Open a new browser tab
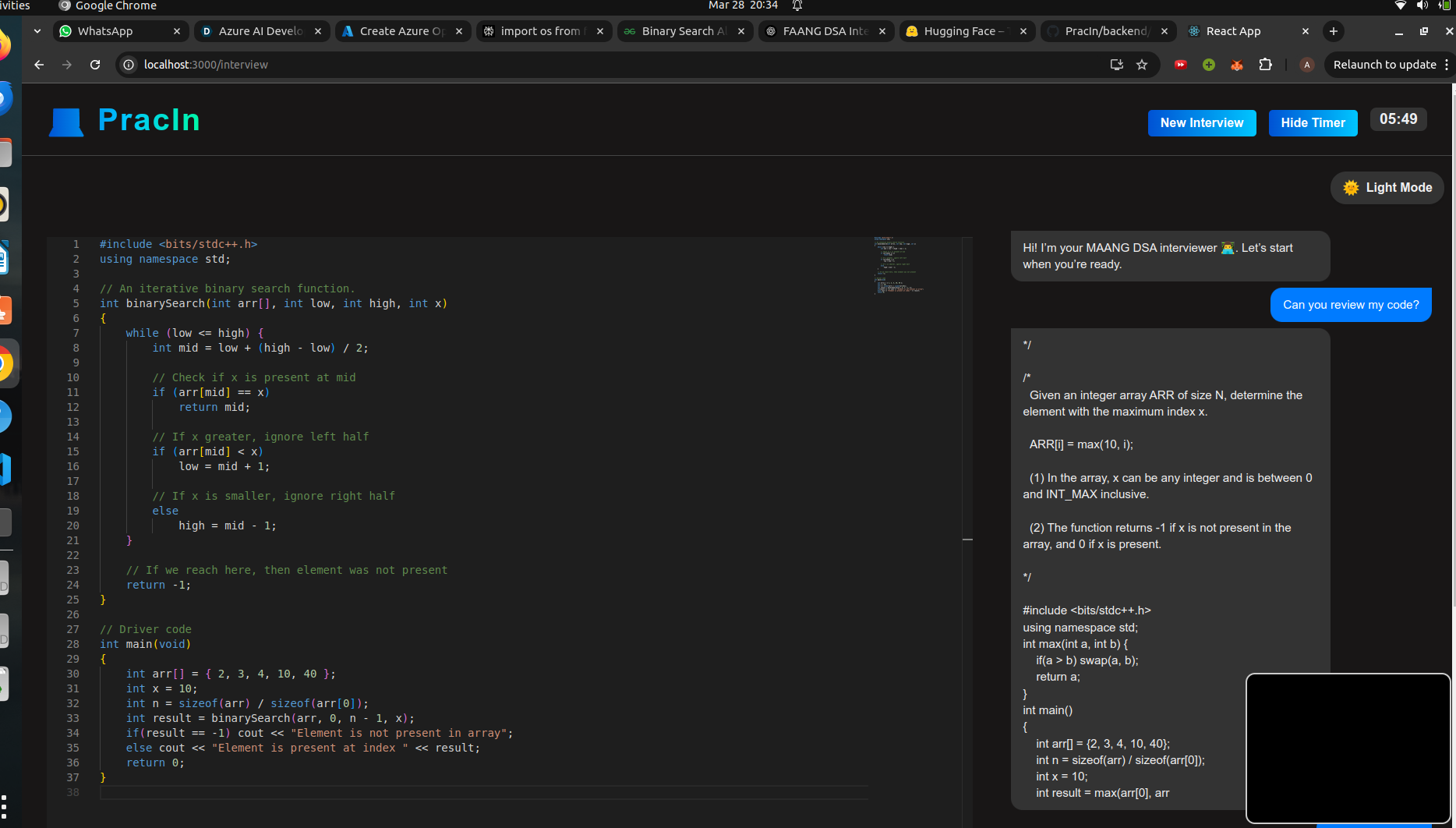 1334,31
